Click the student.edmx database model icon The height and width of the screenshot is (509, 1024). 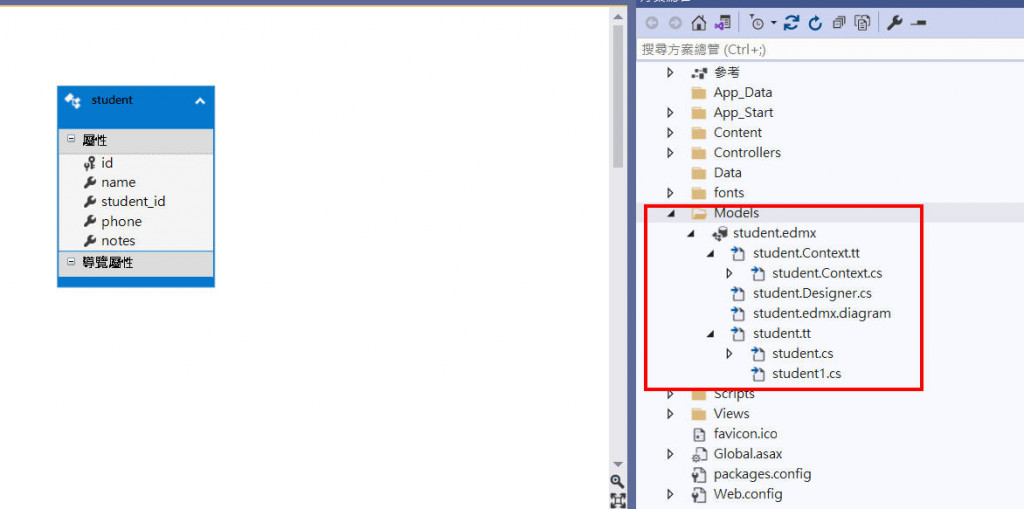point(720,233)
